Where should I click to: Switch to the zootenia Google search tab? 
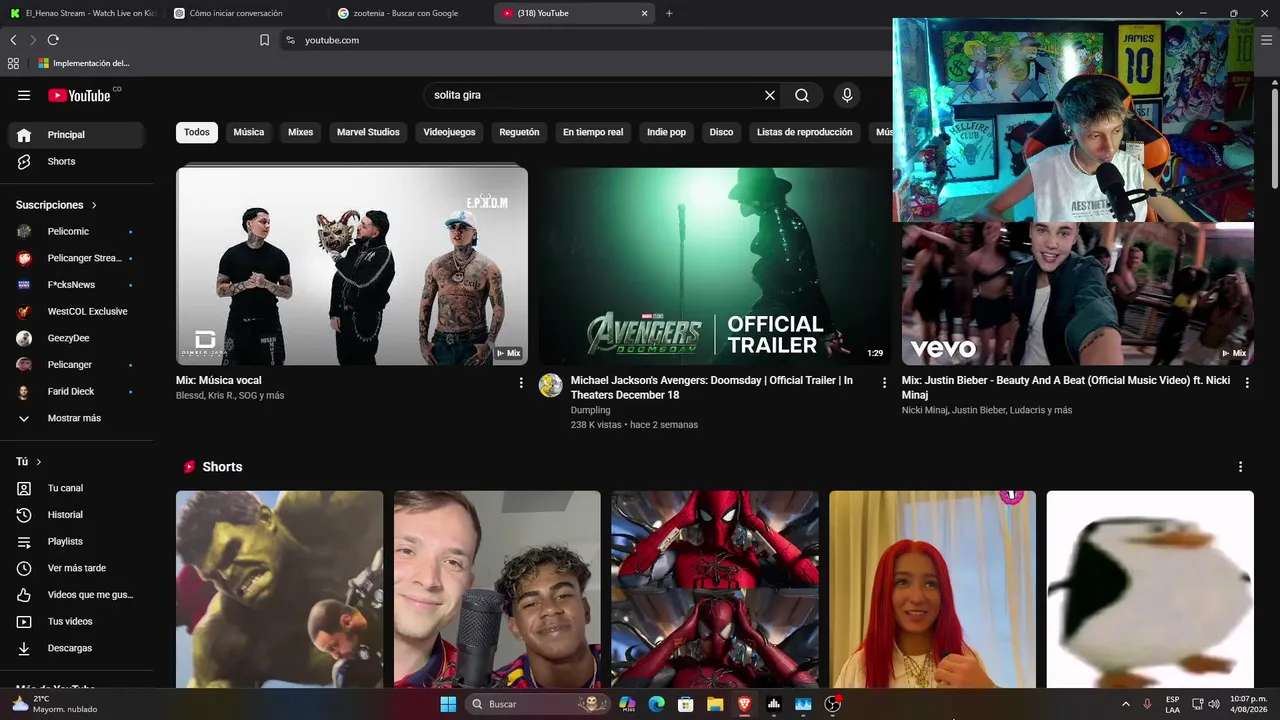pos(410,13)
